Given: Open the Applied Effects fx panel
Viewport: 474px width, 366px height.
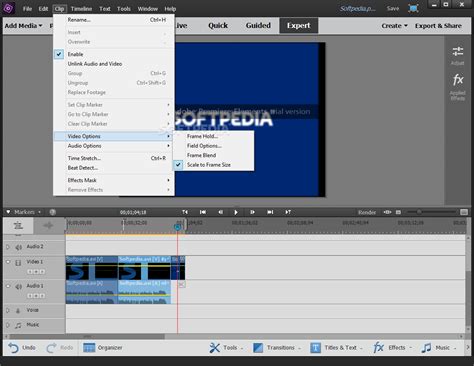Looking at the screenshot, I should coord(458,80).
